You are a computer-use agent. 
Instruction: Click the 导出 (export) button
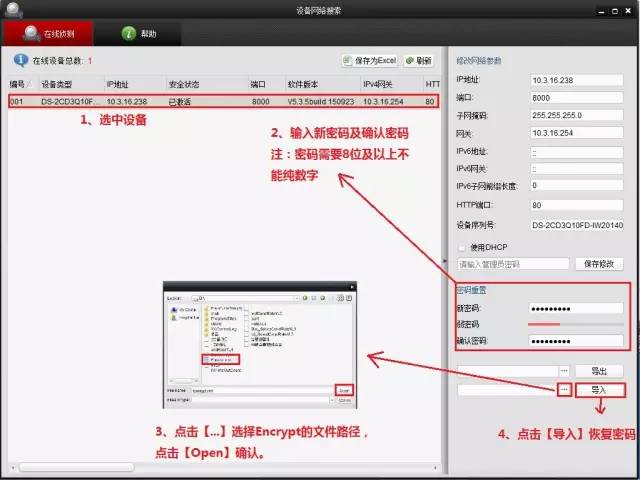pos(598,370)
